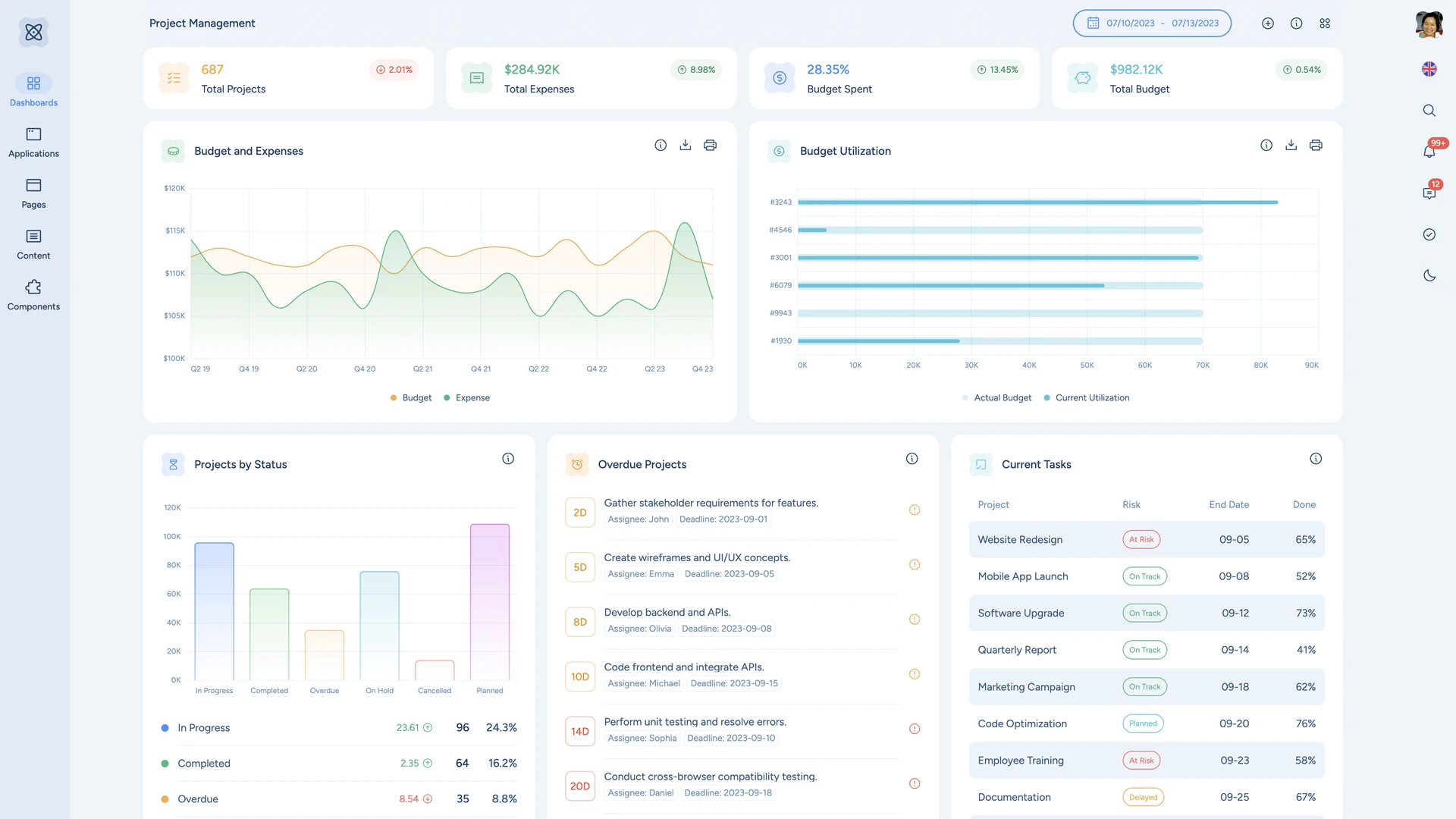Click the In Progress bar in status chart

click(215, 611)
